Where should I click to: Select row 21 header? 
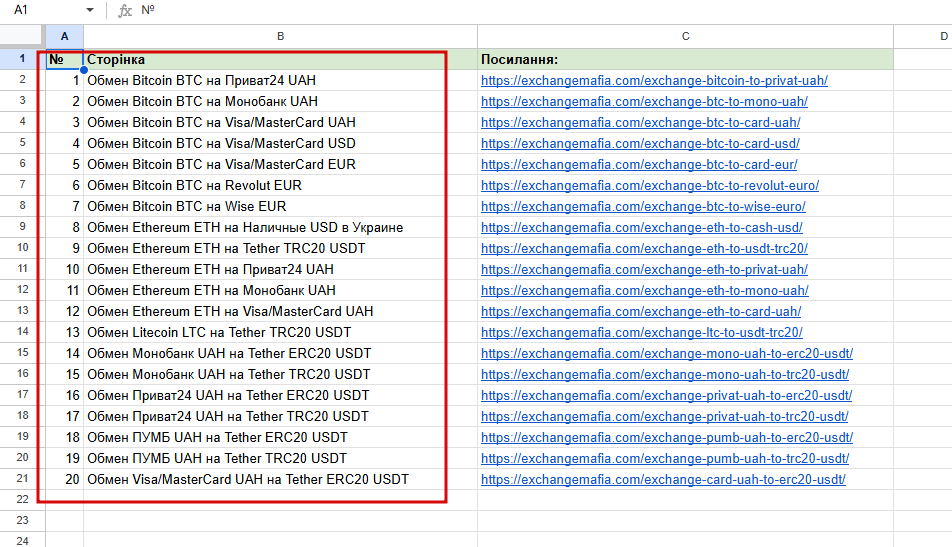[x=22, y=478]
